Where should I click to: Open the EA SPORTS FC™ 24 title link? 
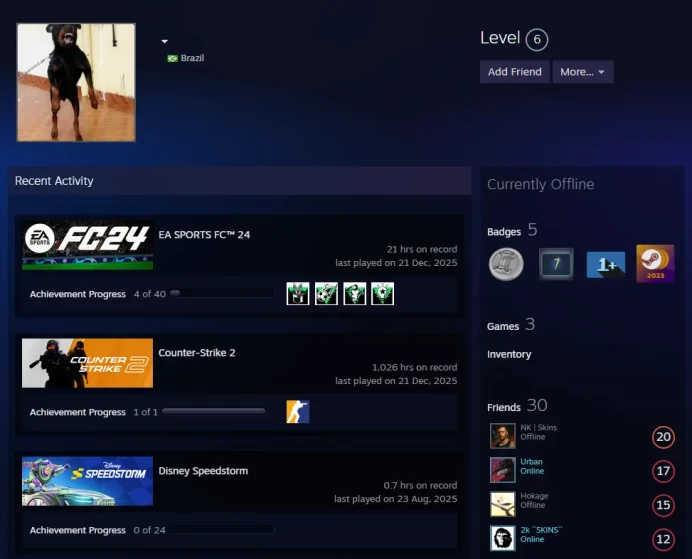(204, 235)
